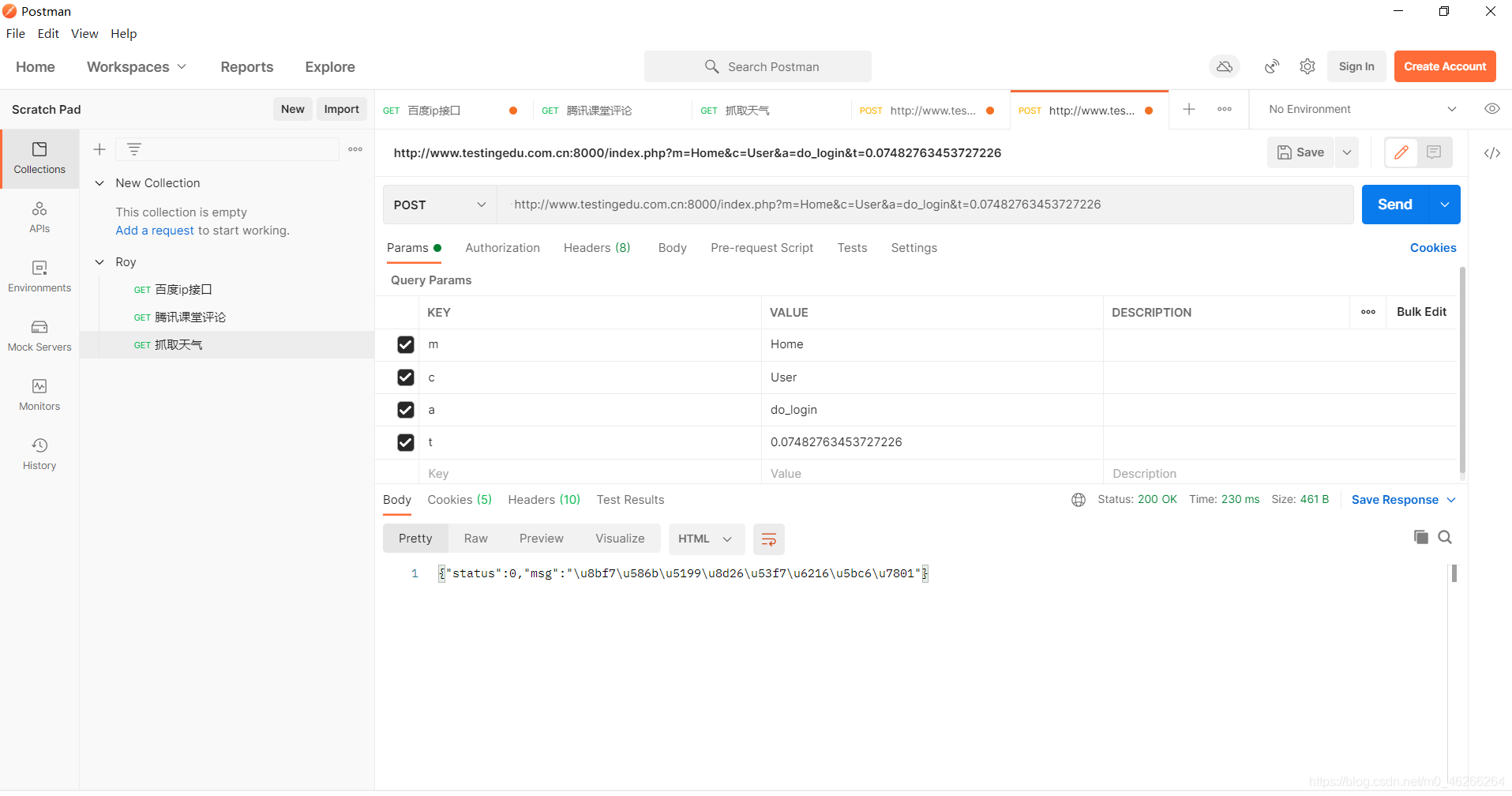Click the satellite capture requests icon
The image size is (1512, 796).
(x=1272, y=67)
